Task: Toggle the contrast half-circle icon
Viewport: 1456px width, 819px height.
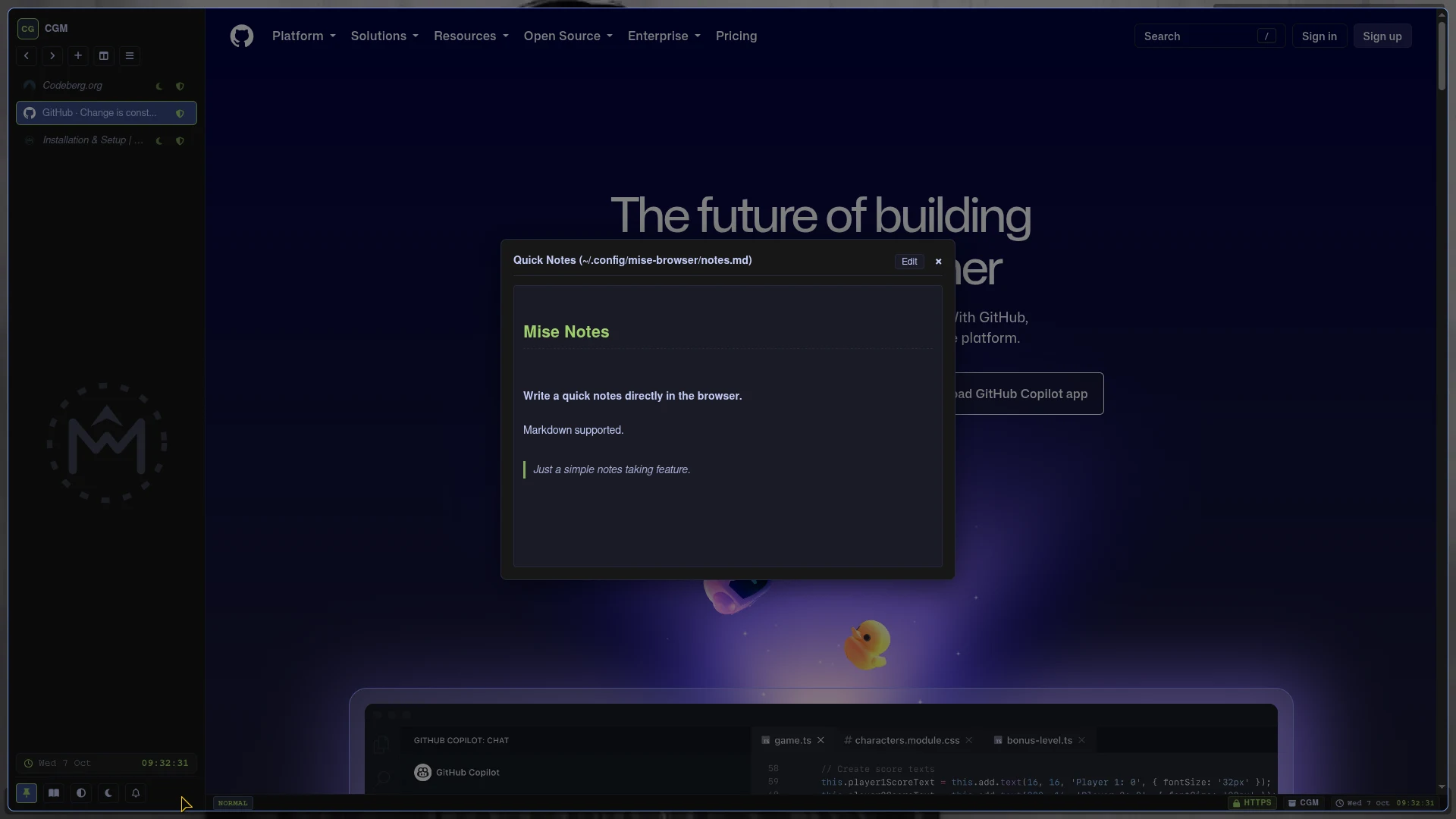Action: [81, 793]
